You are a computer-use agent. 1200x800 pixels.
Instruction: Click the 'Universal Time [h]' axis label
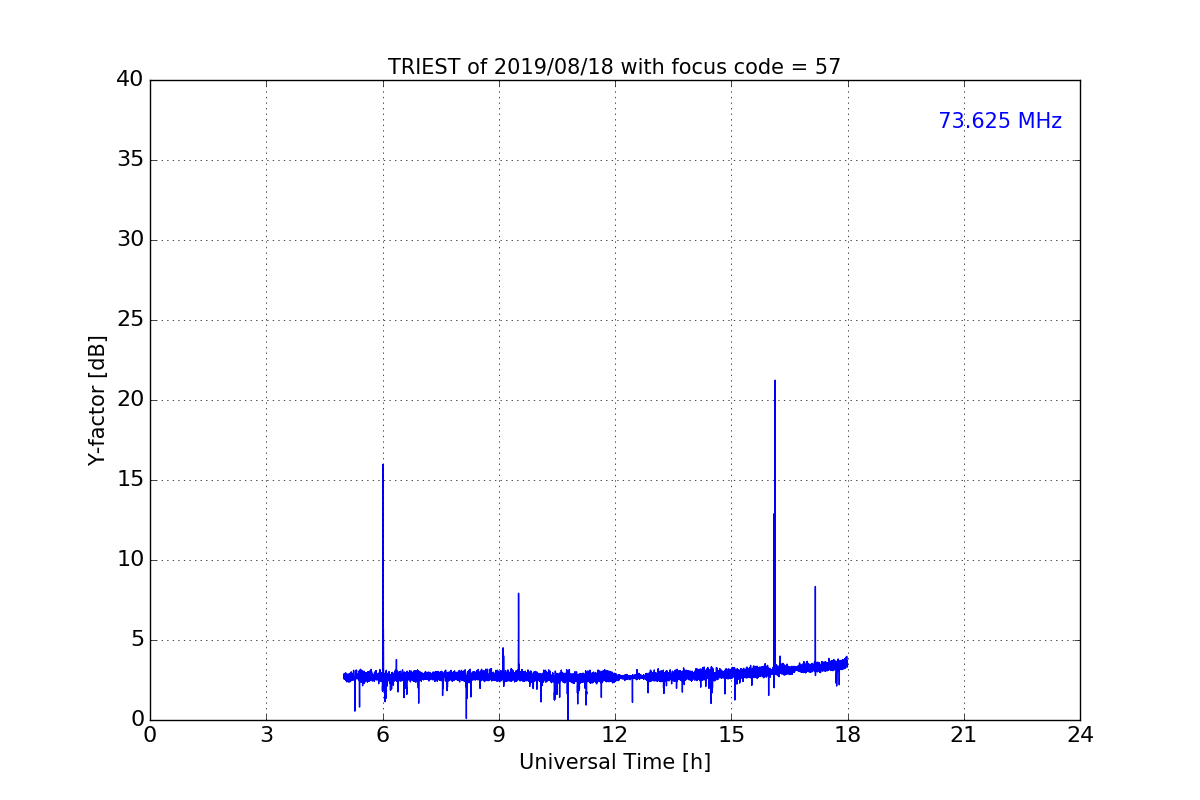pos(614,762)
